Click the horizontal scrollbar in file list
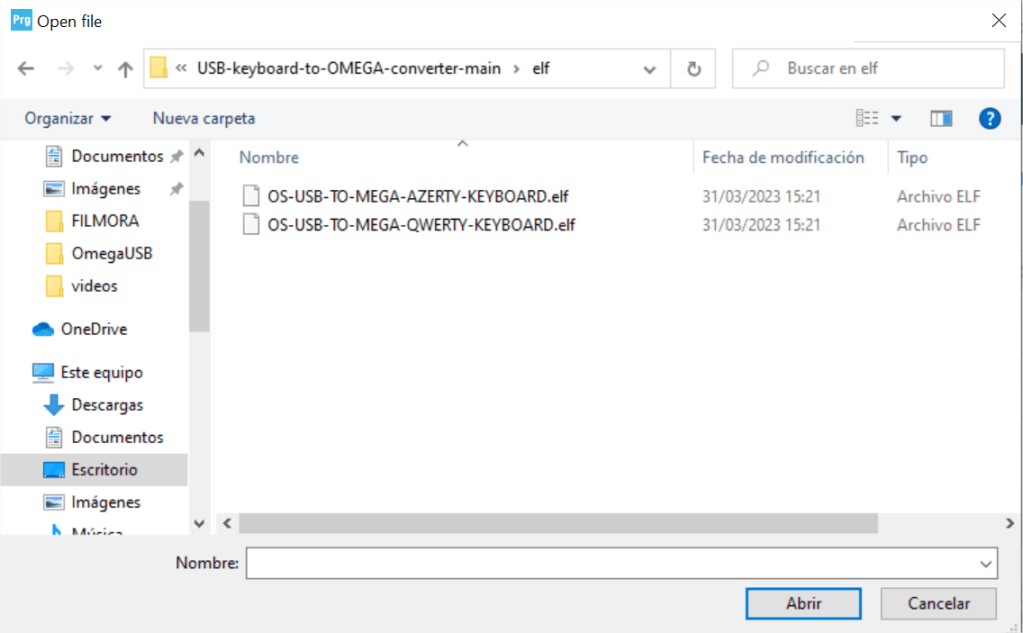The width and height of the screenshot is (1023, 633). pyautogui.click(x=558, y=523)
